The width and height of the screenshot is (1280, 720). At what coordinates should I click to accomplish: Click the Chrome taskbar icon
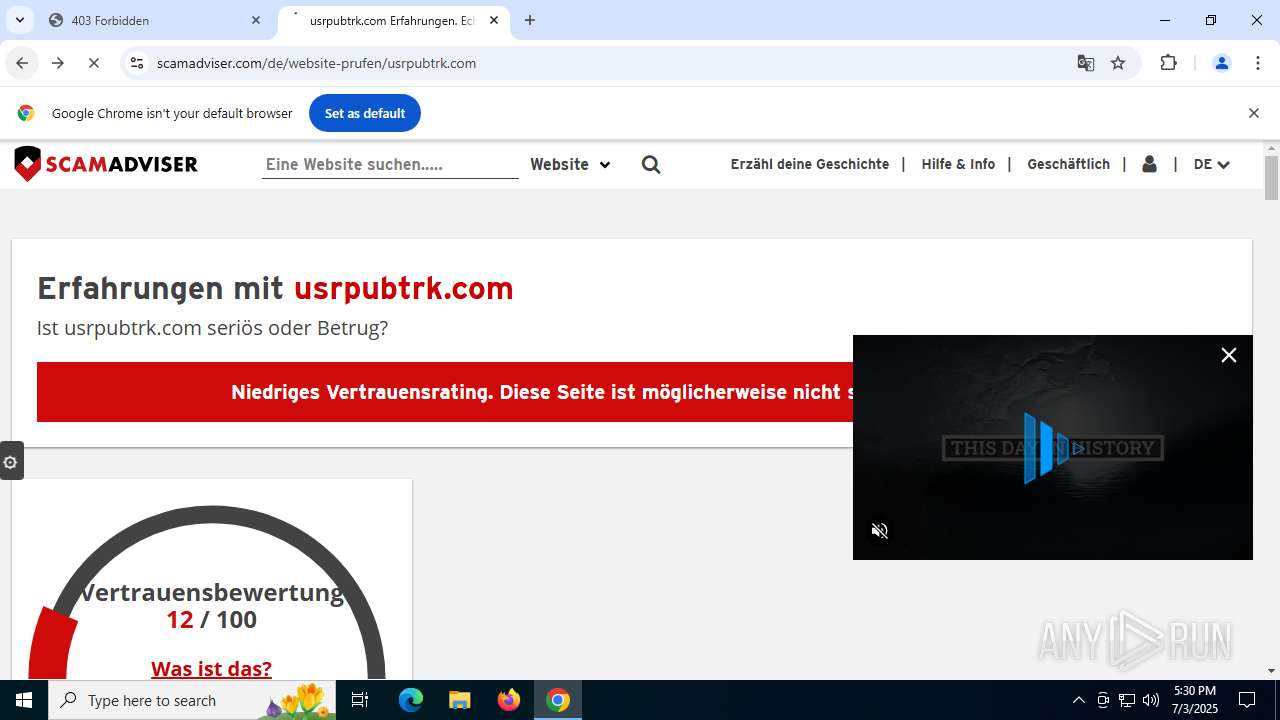[x=558, y=700]
